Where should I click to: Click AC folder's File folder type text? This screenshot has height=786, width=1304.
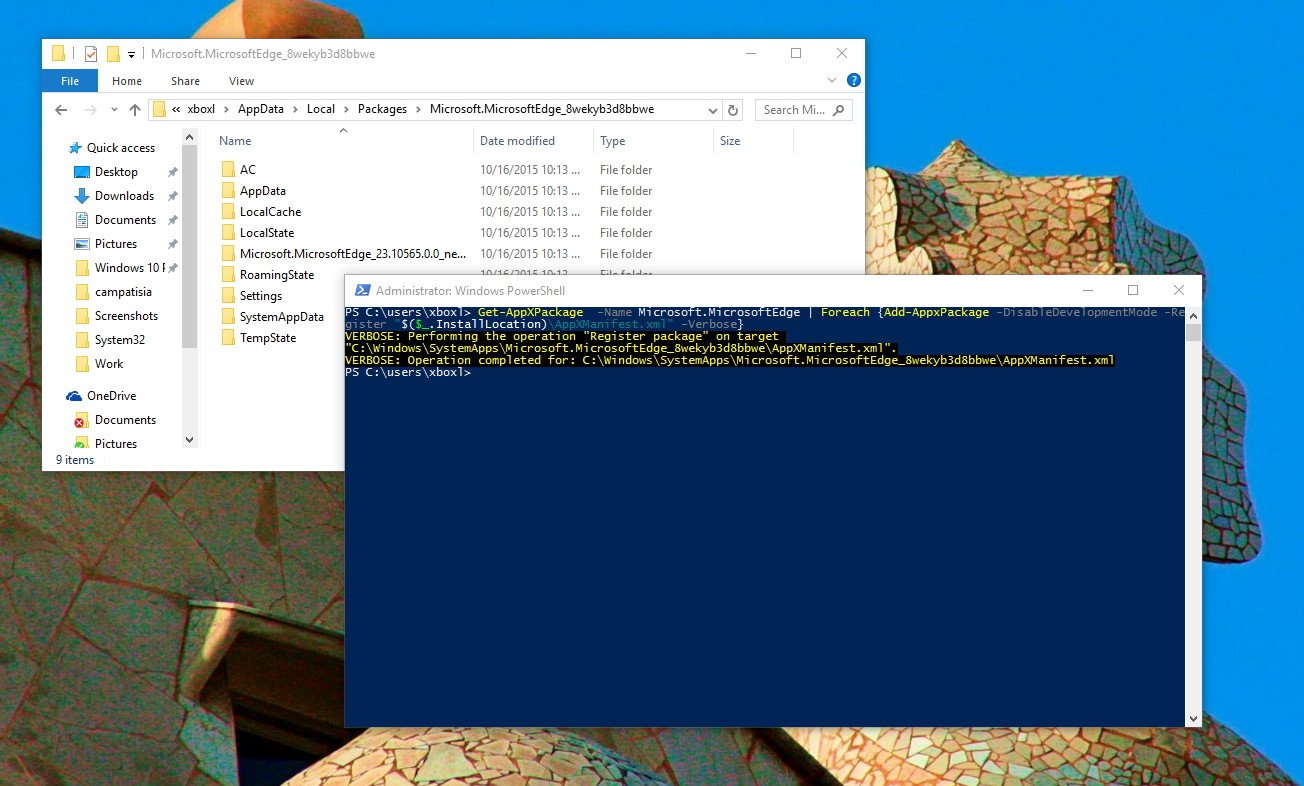click(626, 170)
